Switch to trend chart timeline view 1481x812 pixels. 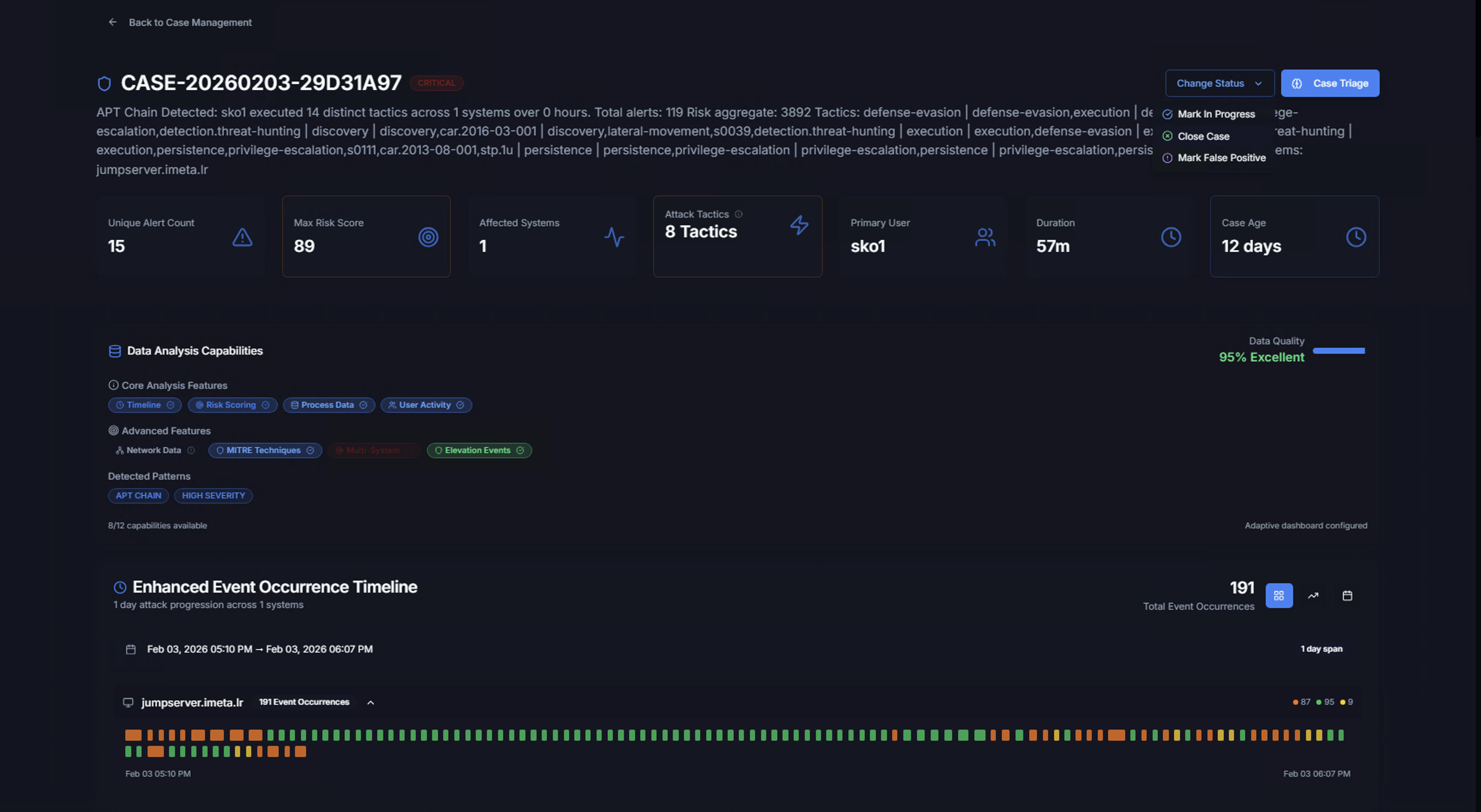[1313, 595]
